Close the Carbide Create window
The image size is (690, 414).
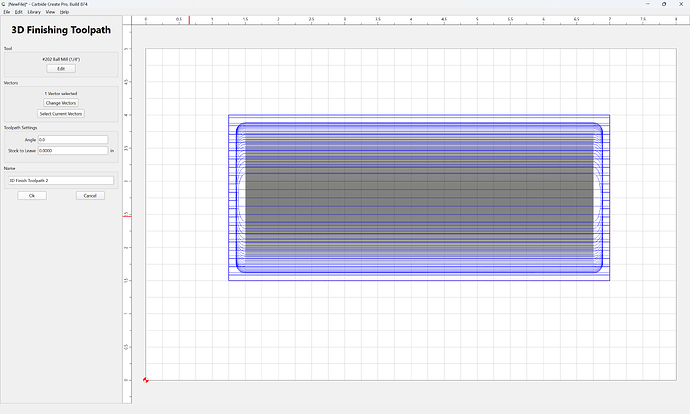(681, 4)
